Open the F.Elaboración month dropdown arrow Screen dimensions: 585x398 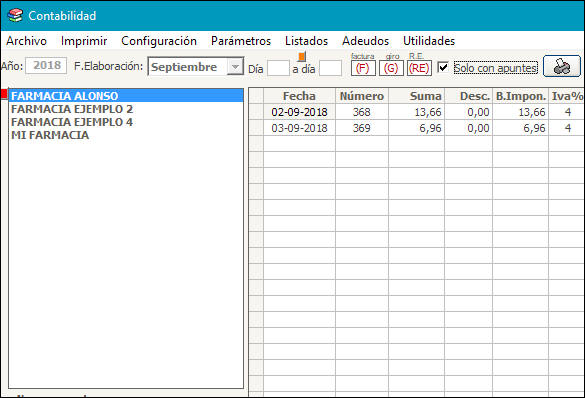tap(235, 67)
